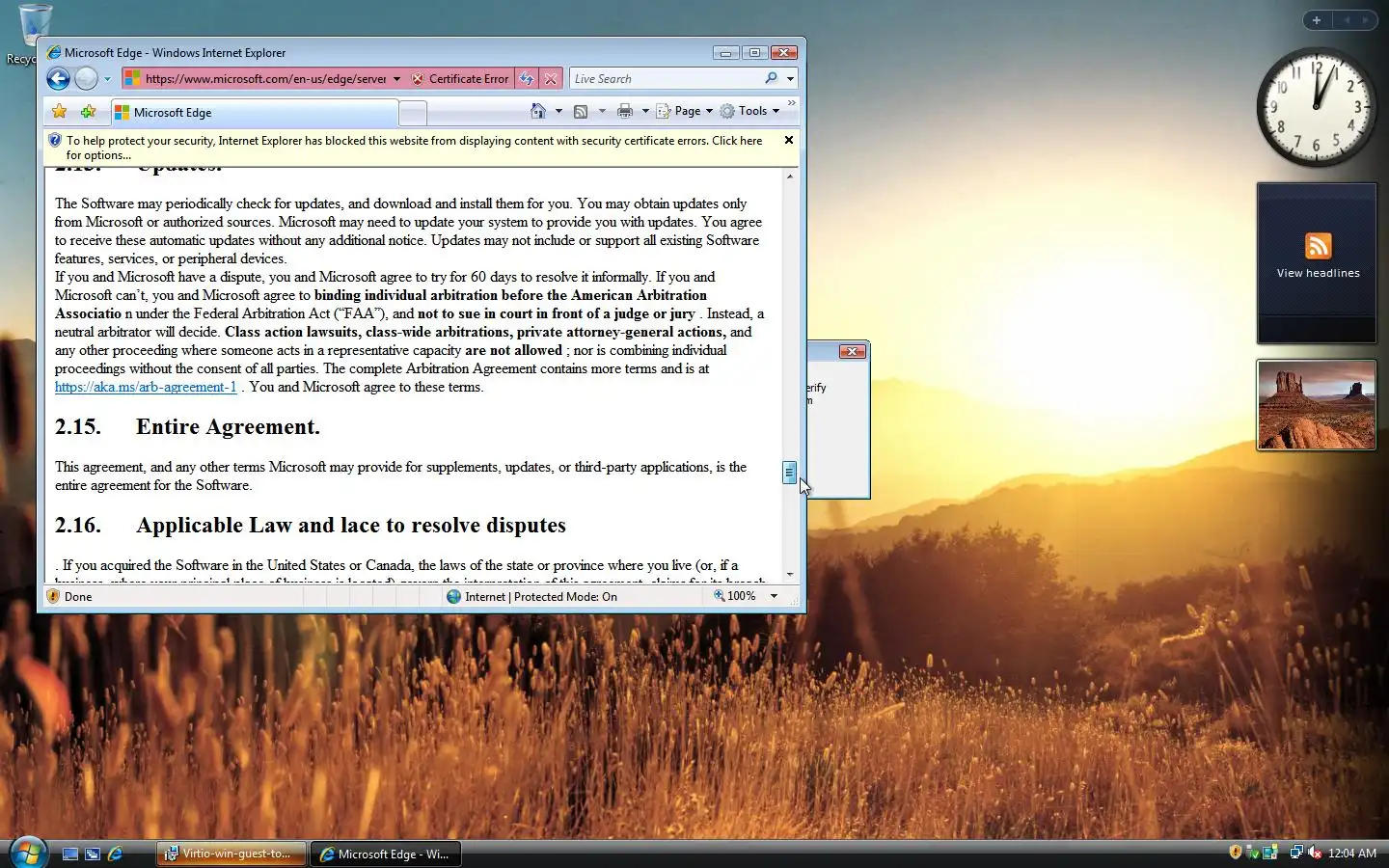Image resolution: width=1389 pixels, height=868 pixels.
Task: Switch to the Virtio-win-guest-tools taskbar button
Action: tap(231, 854)
